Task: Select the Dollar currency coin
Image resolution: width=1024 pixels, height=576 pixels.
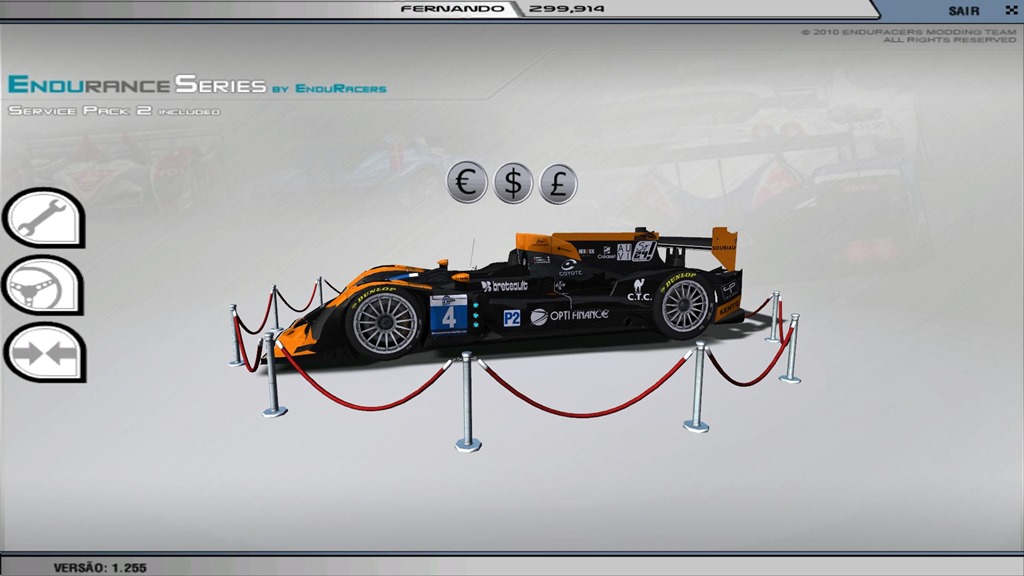Action: point(513,183)
